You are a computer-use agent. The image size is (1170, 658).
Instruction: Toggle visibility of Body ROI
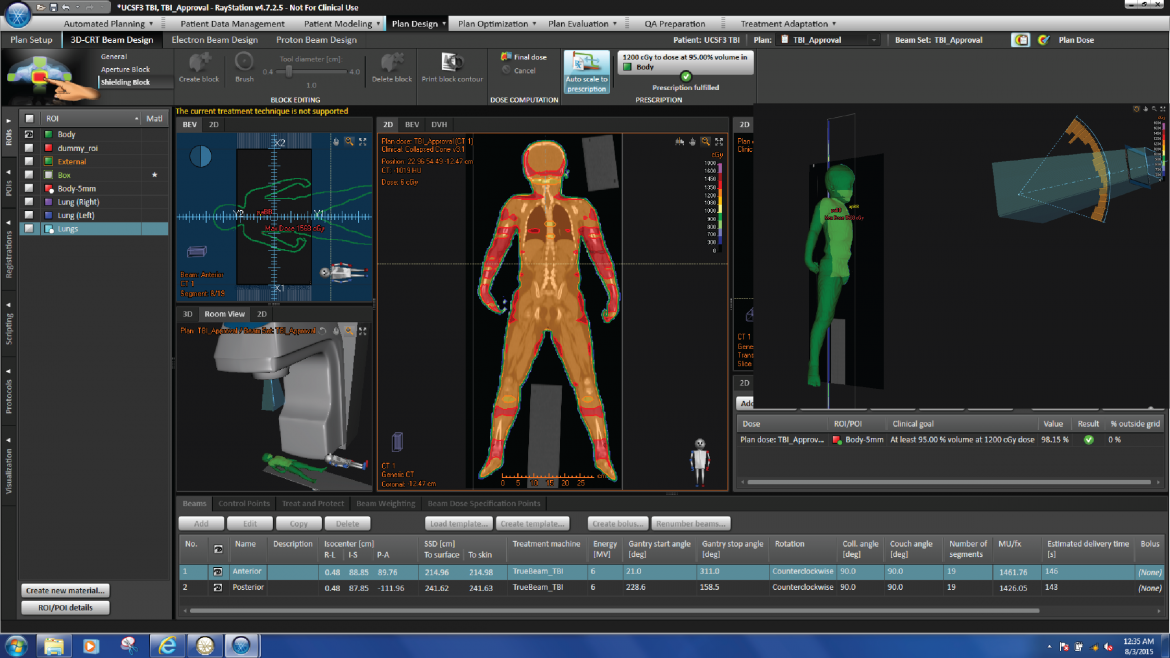[x=29, y=134]
